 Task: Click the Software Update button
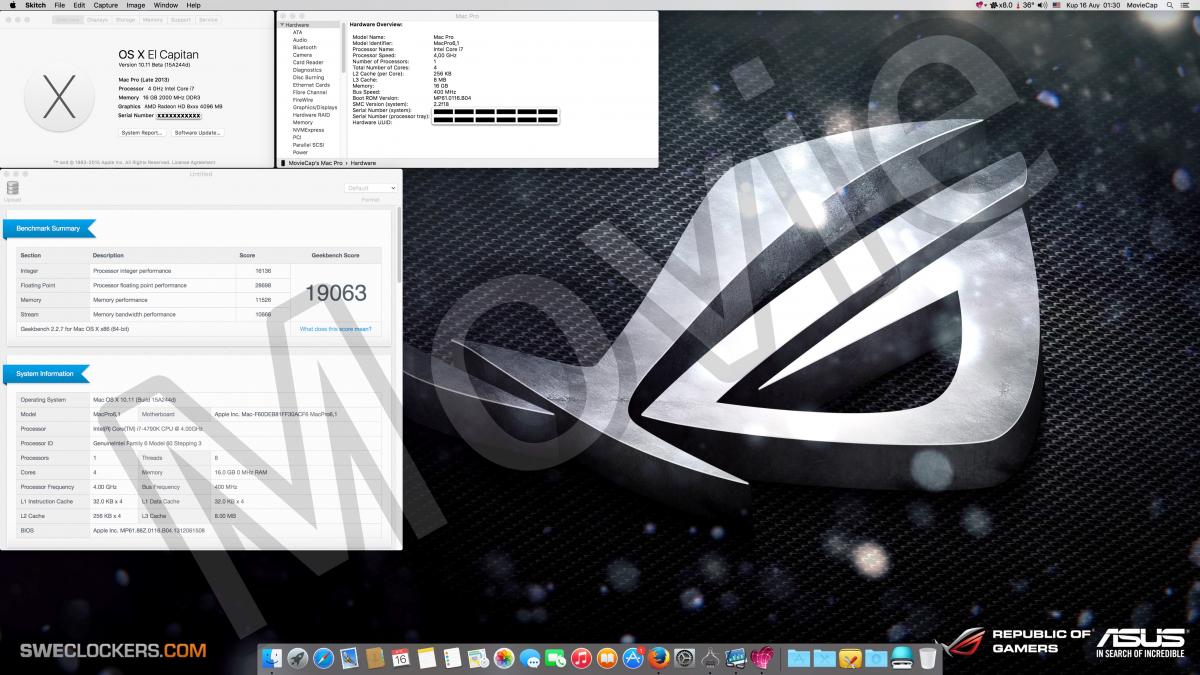[197, 132]
